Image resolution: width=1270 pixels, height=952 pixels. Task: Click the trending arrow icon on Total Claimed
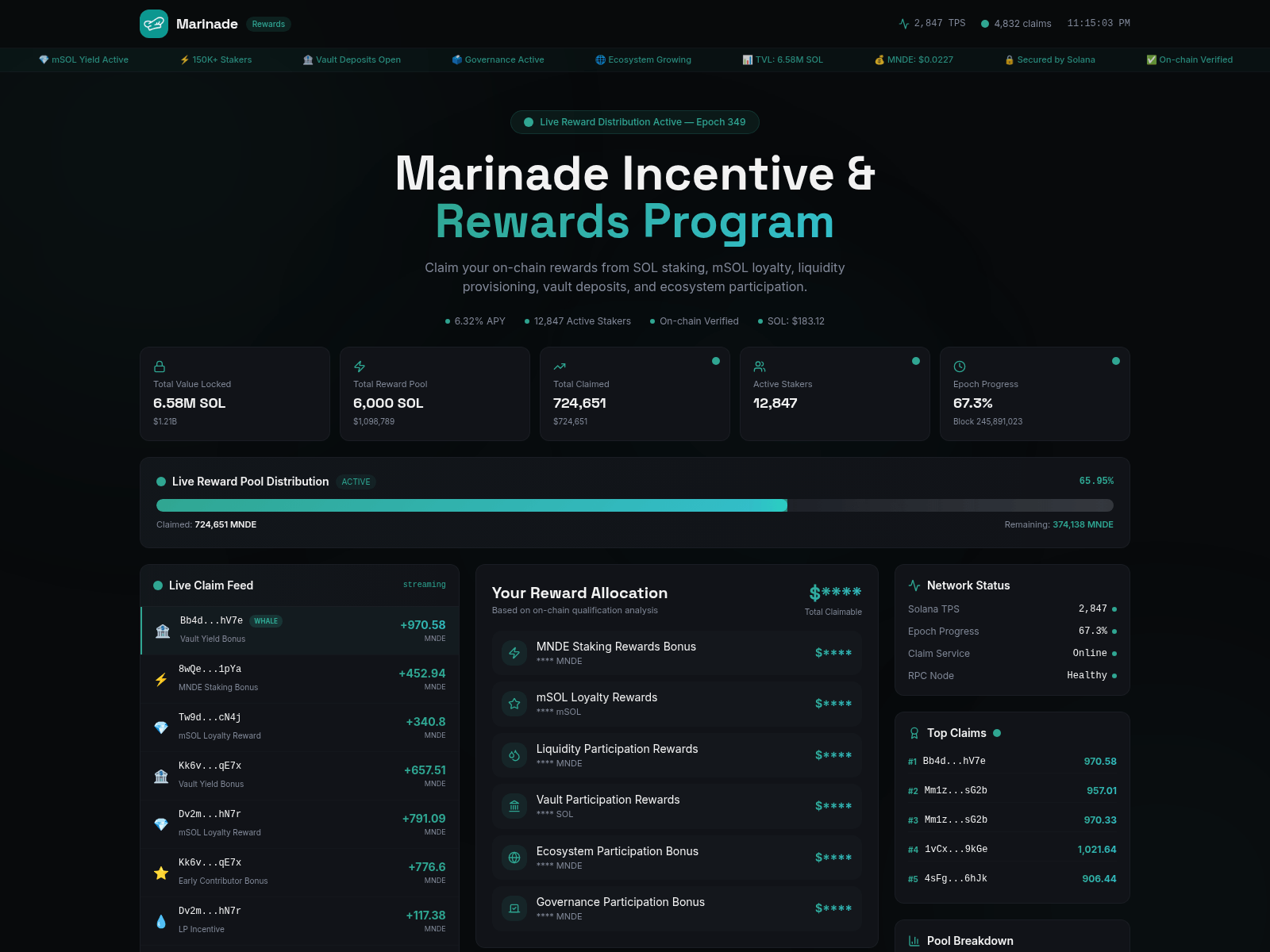tap(560, 367)
